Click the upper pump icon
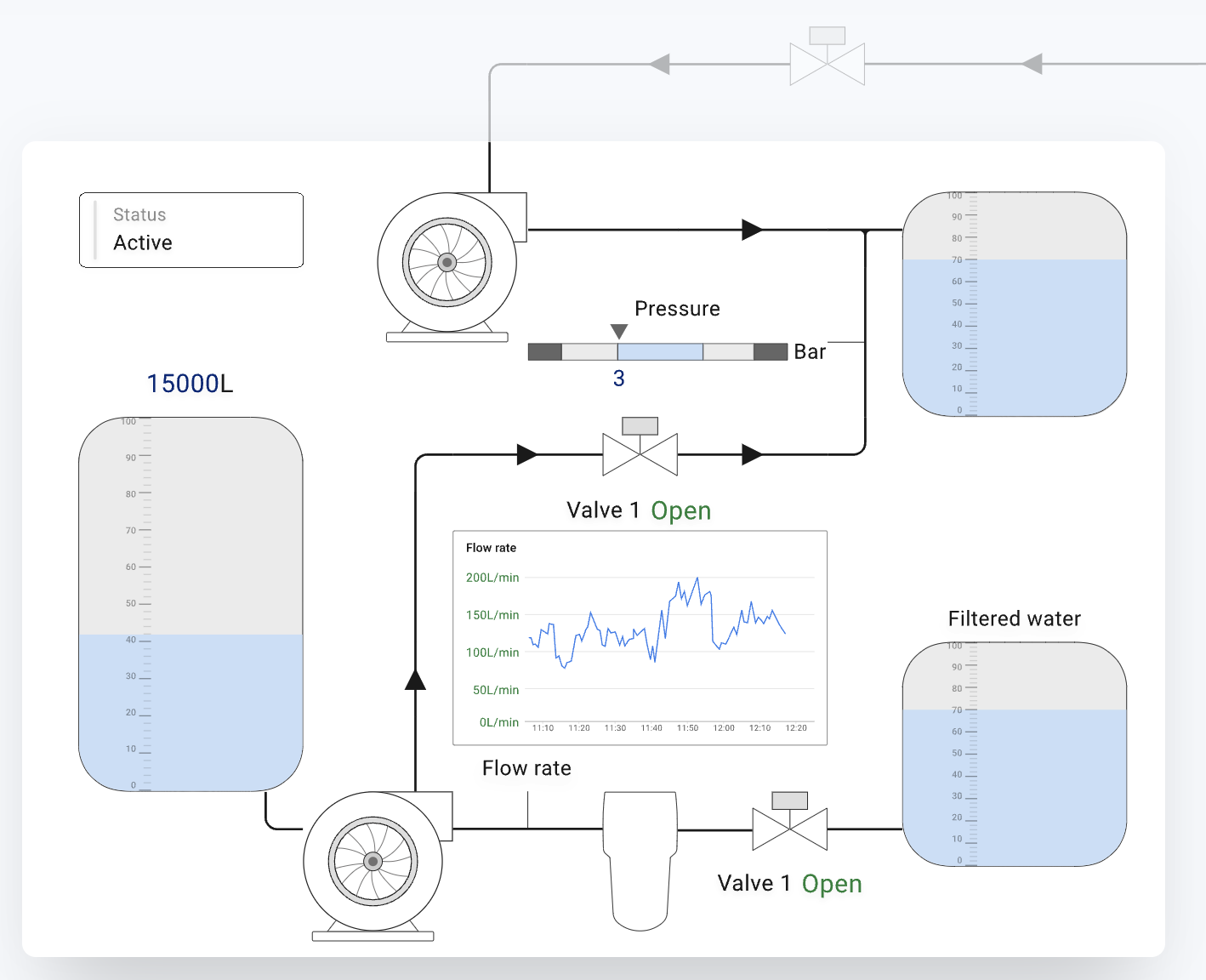1206x980 pixels. (x=447, y=263)
